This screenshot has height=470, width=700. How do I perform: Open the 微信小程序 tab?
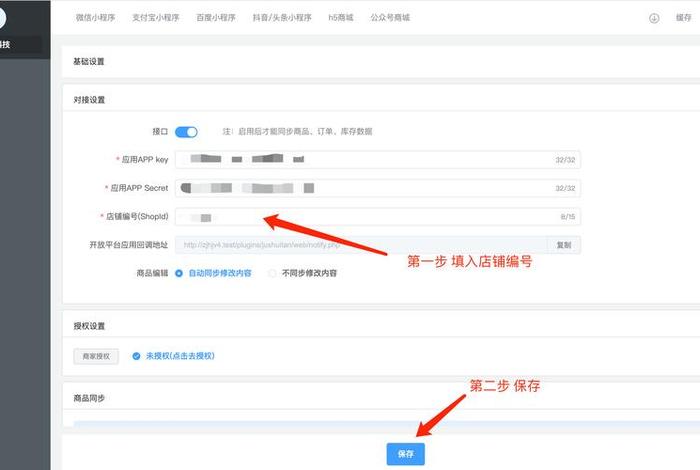pos(96,18)
